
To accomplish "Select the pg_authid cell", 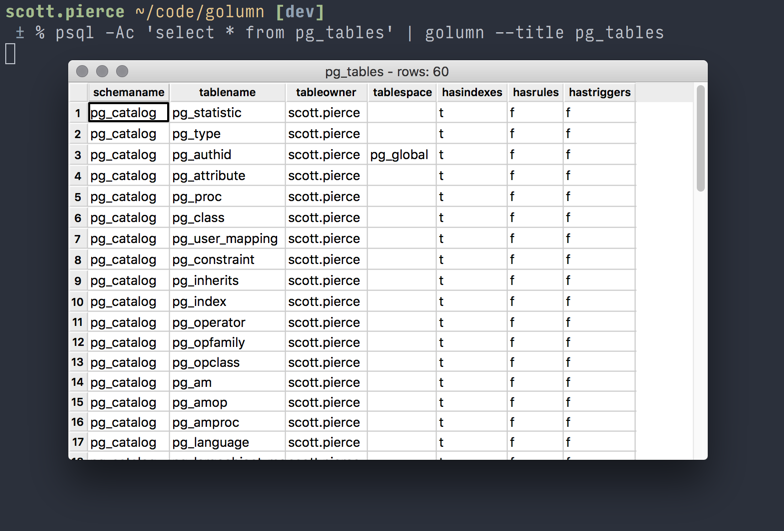I will [228, 155].
